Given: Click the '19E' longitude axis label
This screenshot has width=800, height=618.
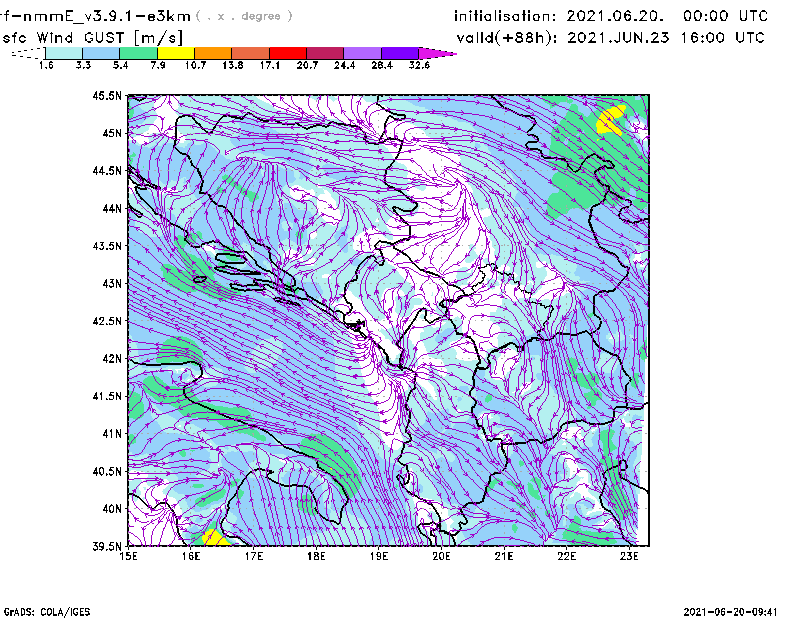Looking at the screenshot, I should [x=379, y=556].
